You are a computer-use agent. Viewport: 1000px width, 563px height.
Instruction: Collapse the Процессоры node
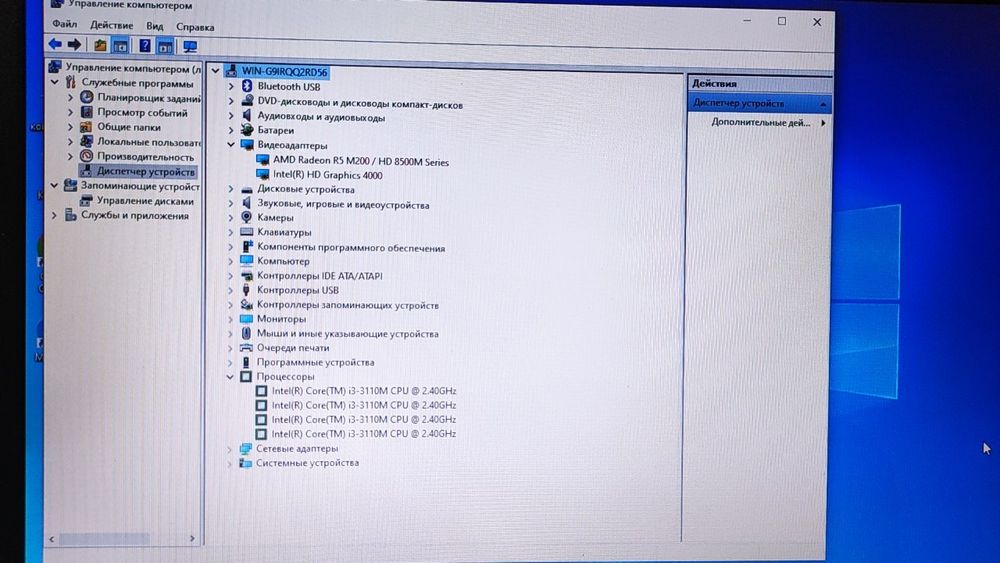(x=230, y=377)
